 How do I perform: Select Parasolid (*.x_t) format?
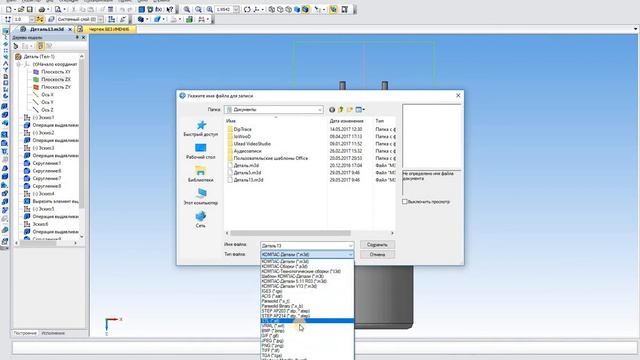coord(307,301)
